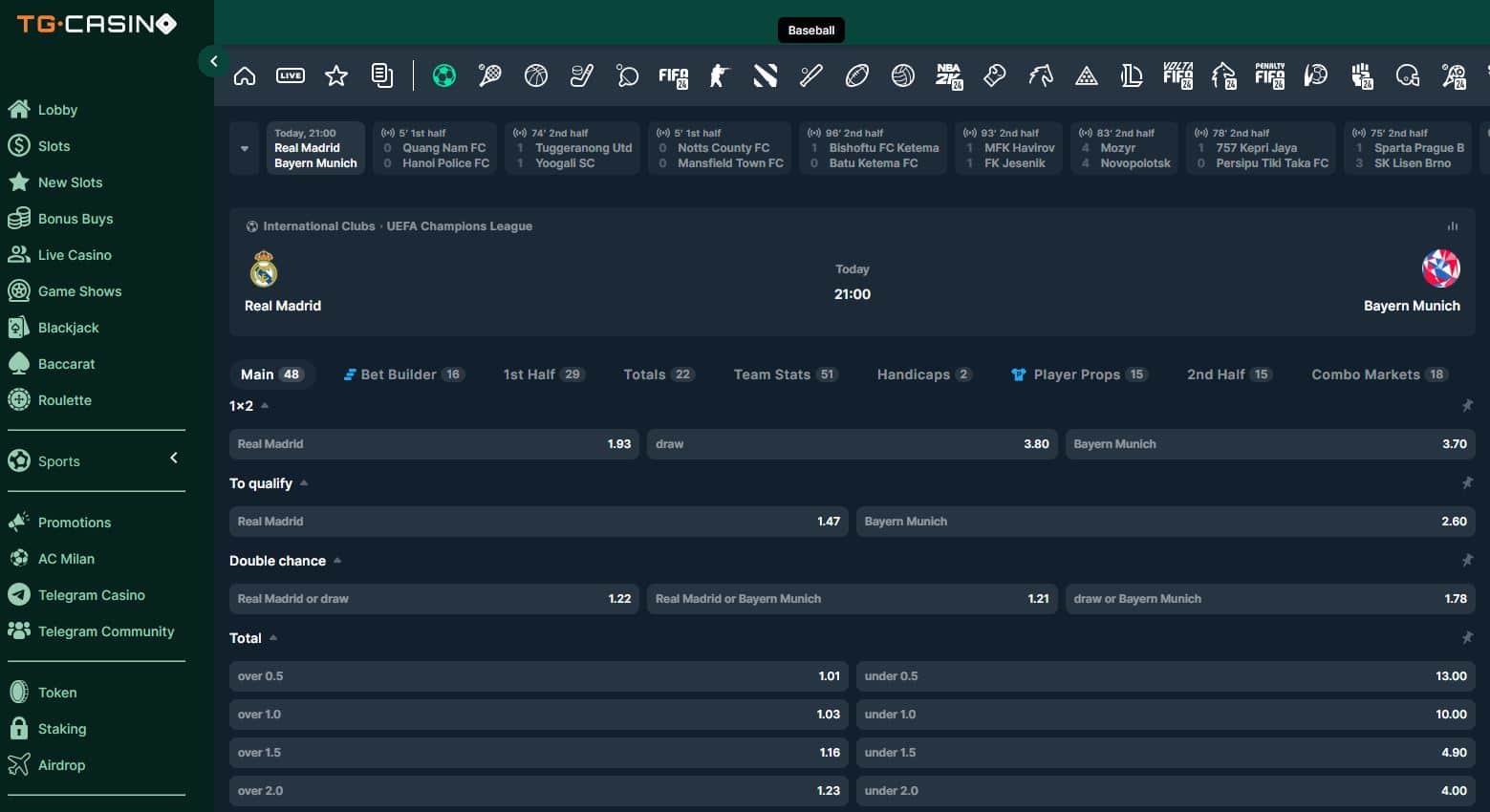Select the horse racing icon

tap(1041, 75)
